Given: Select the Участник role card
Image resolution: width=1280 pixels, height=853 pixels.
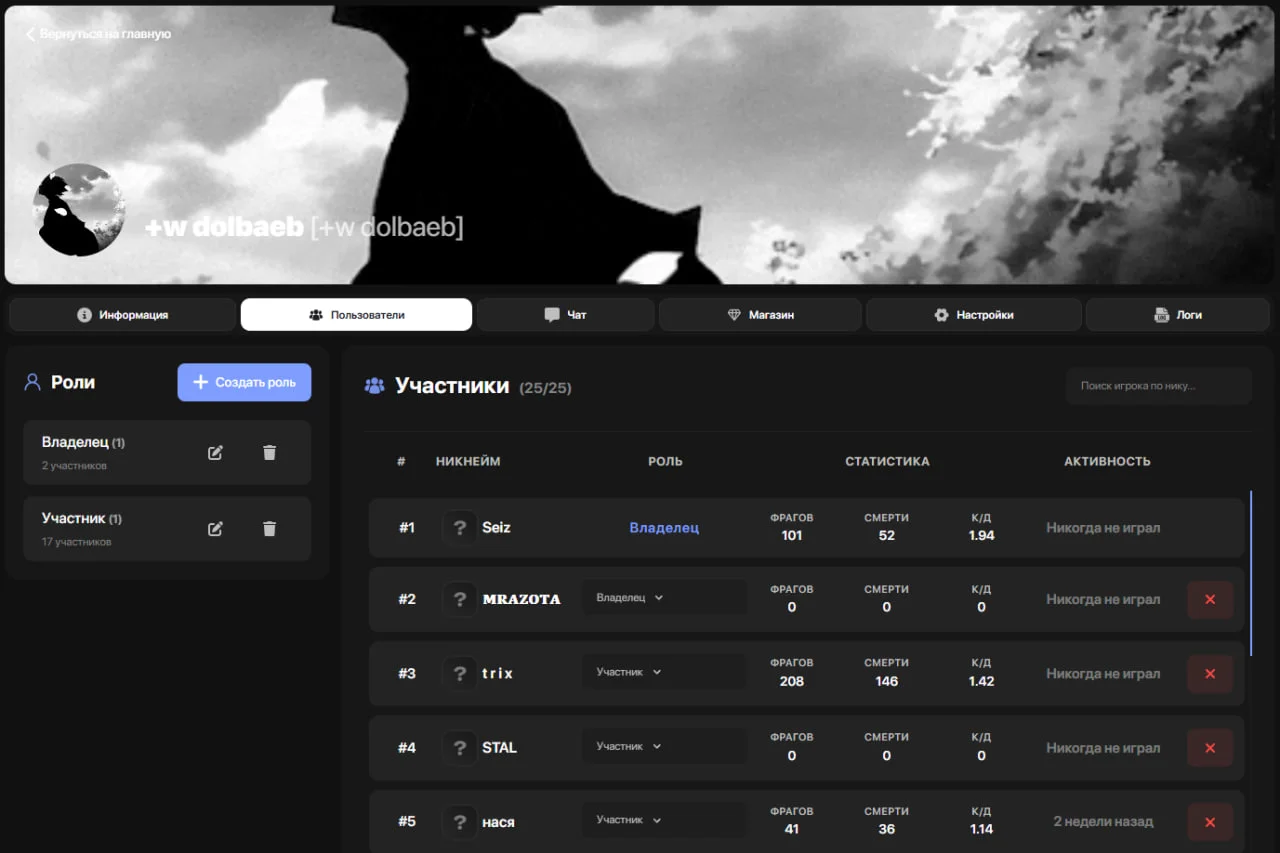Looking at the screenshot, I should click(167, 529).
